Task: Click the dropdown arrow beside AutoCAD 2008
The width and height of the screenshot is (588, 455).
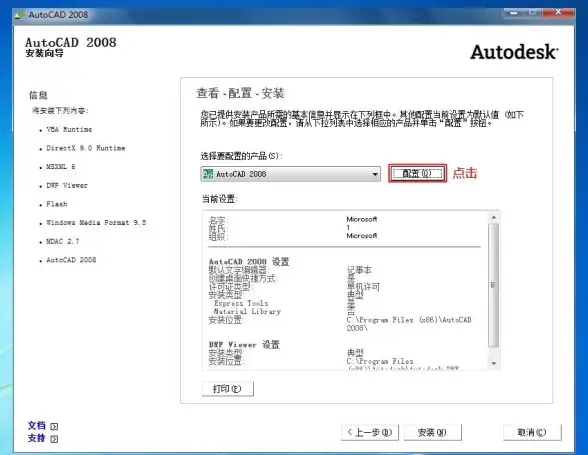Action: (x=375, y=174)
